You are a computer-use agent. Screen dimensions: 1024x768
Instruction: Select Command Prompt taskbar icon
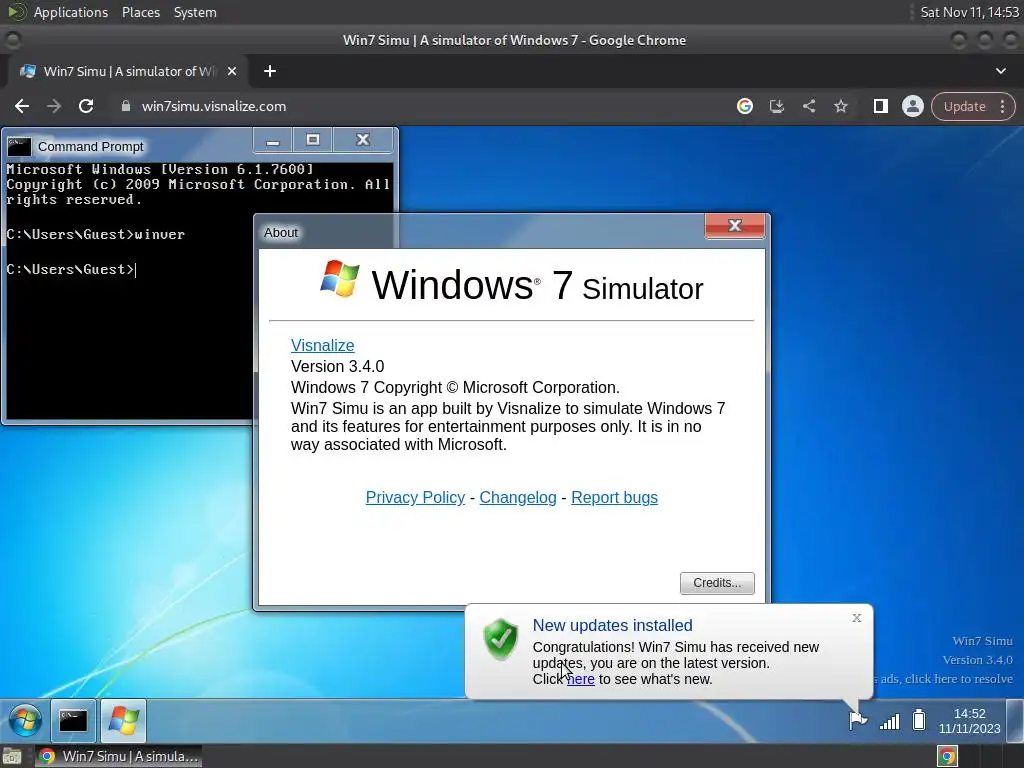coord(73,720)
